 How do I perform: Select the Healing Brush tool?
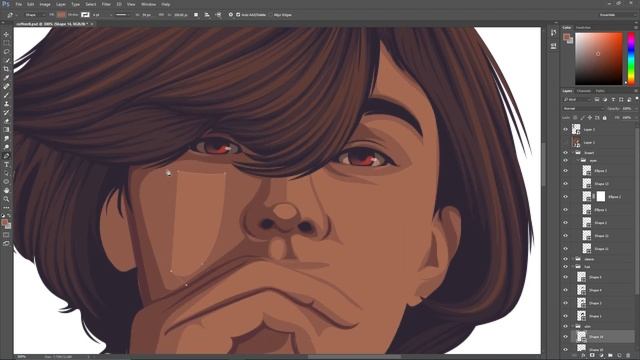6,87
